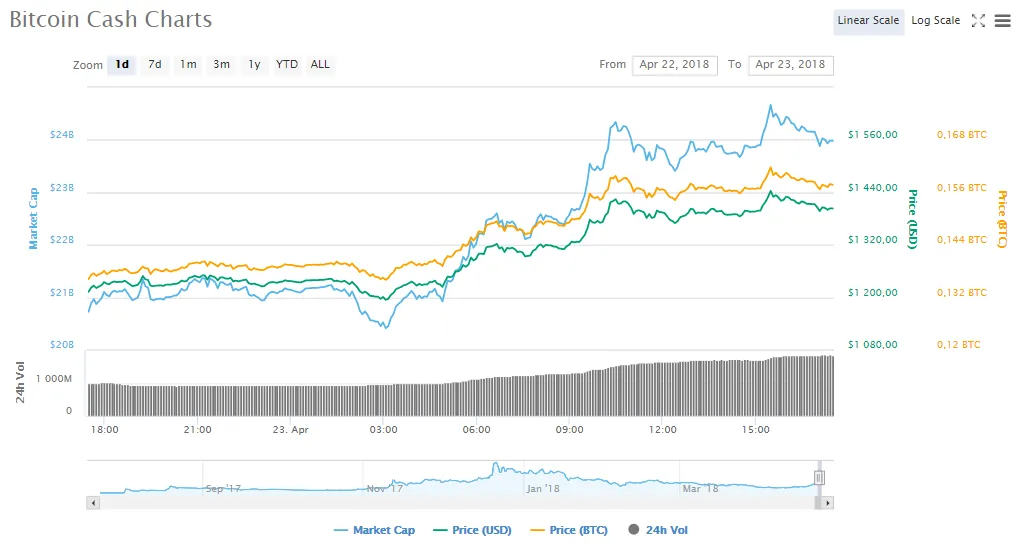Image resolution: width=1022 pixels, height=544 pixels.
Task: Click the 0,168 BTC axis label
Action: coord(962,135)
